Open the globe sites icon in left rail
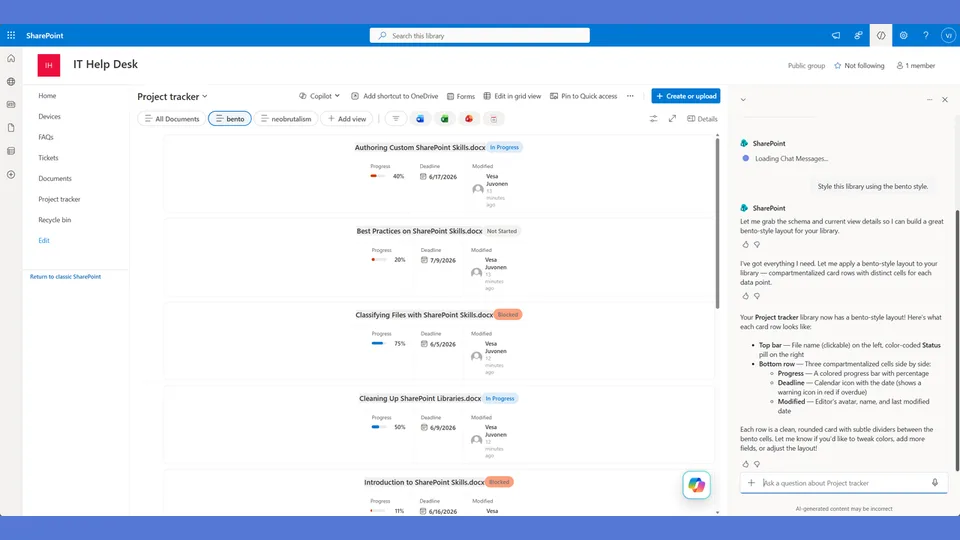 11,81
